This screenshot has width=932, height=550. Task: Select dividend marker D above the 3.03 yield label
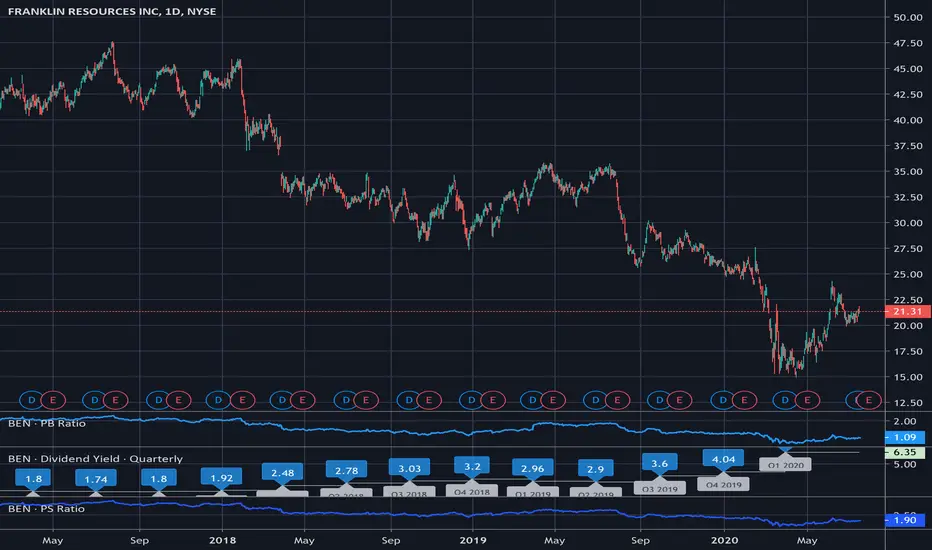click(409, 400)
